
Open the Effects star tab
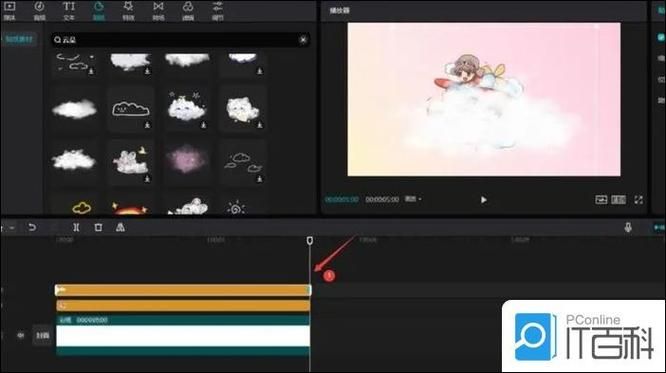pyautogui.click(x=128, y=10)
